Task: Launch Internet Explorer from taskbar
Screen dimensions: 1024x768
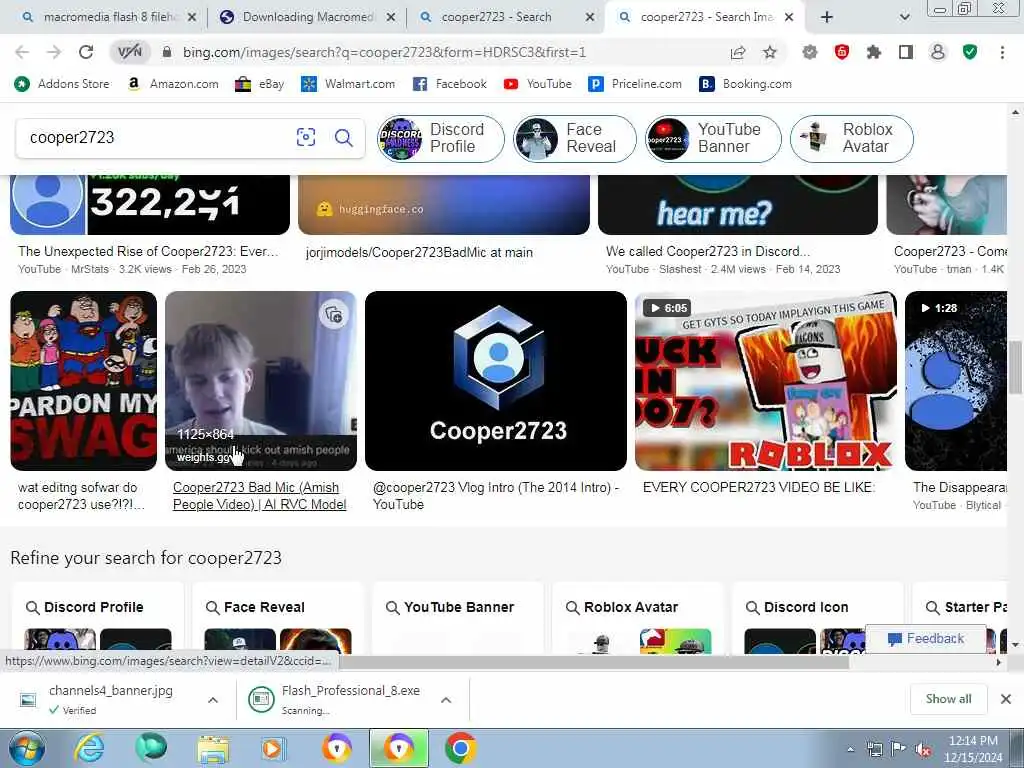Action: point(89,748)
